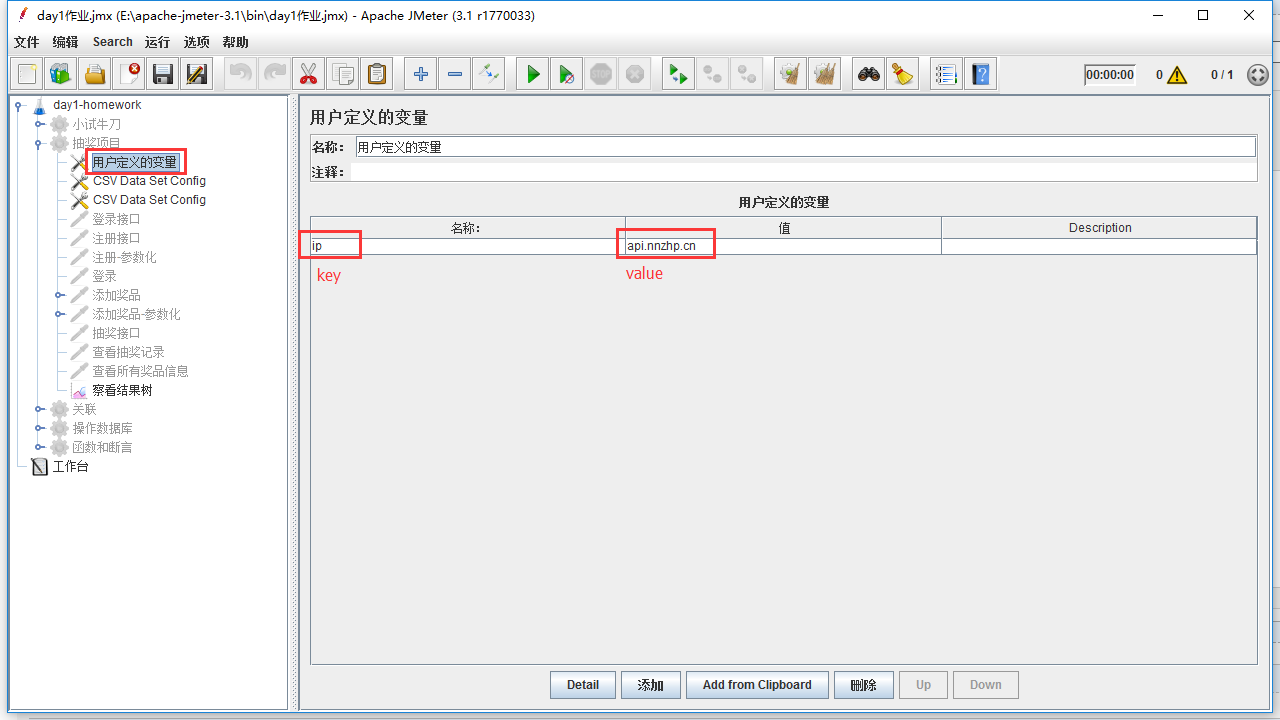
Task: Click into the 注释 comments field
Action: (803, 172)
